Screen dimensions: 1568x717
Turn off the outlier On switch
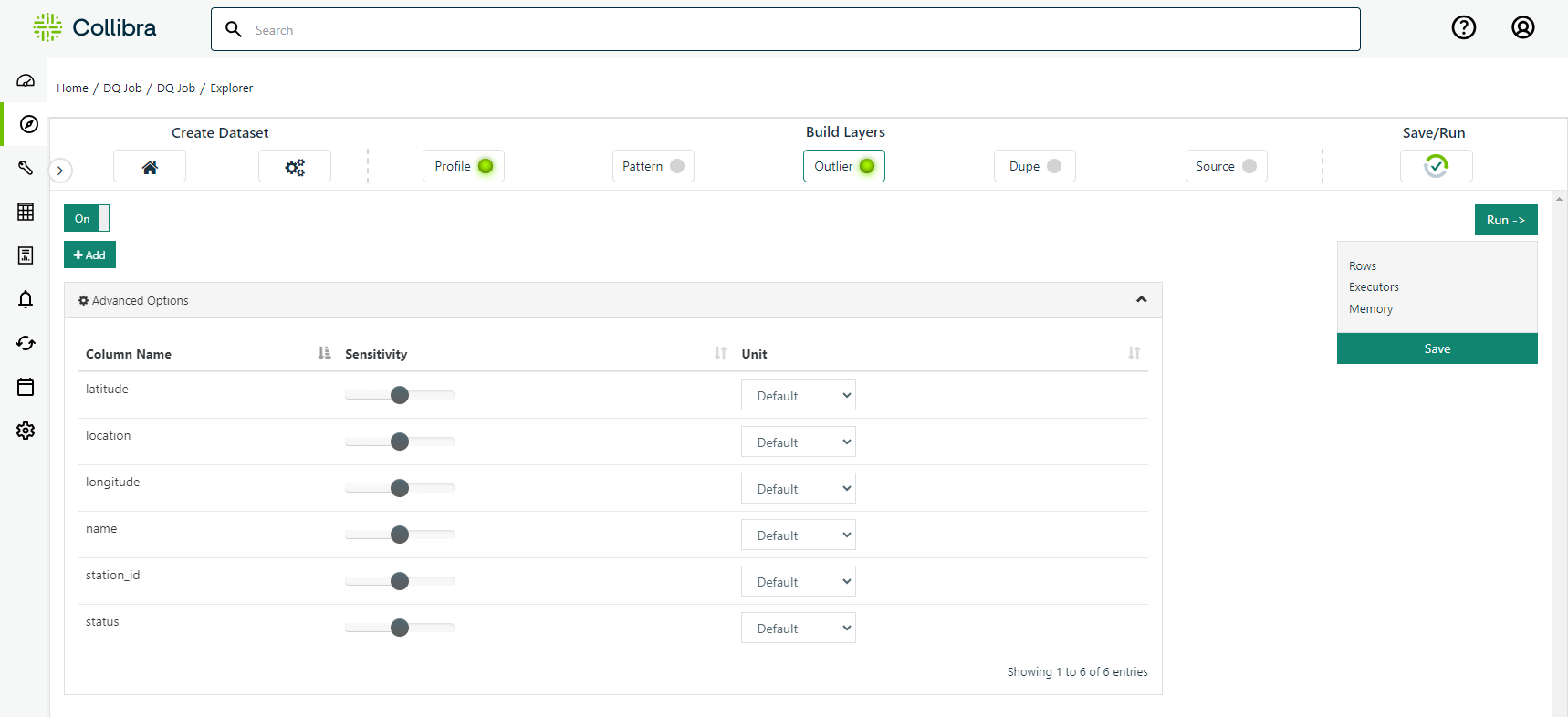(x=87, y=218)
